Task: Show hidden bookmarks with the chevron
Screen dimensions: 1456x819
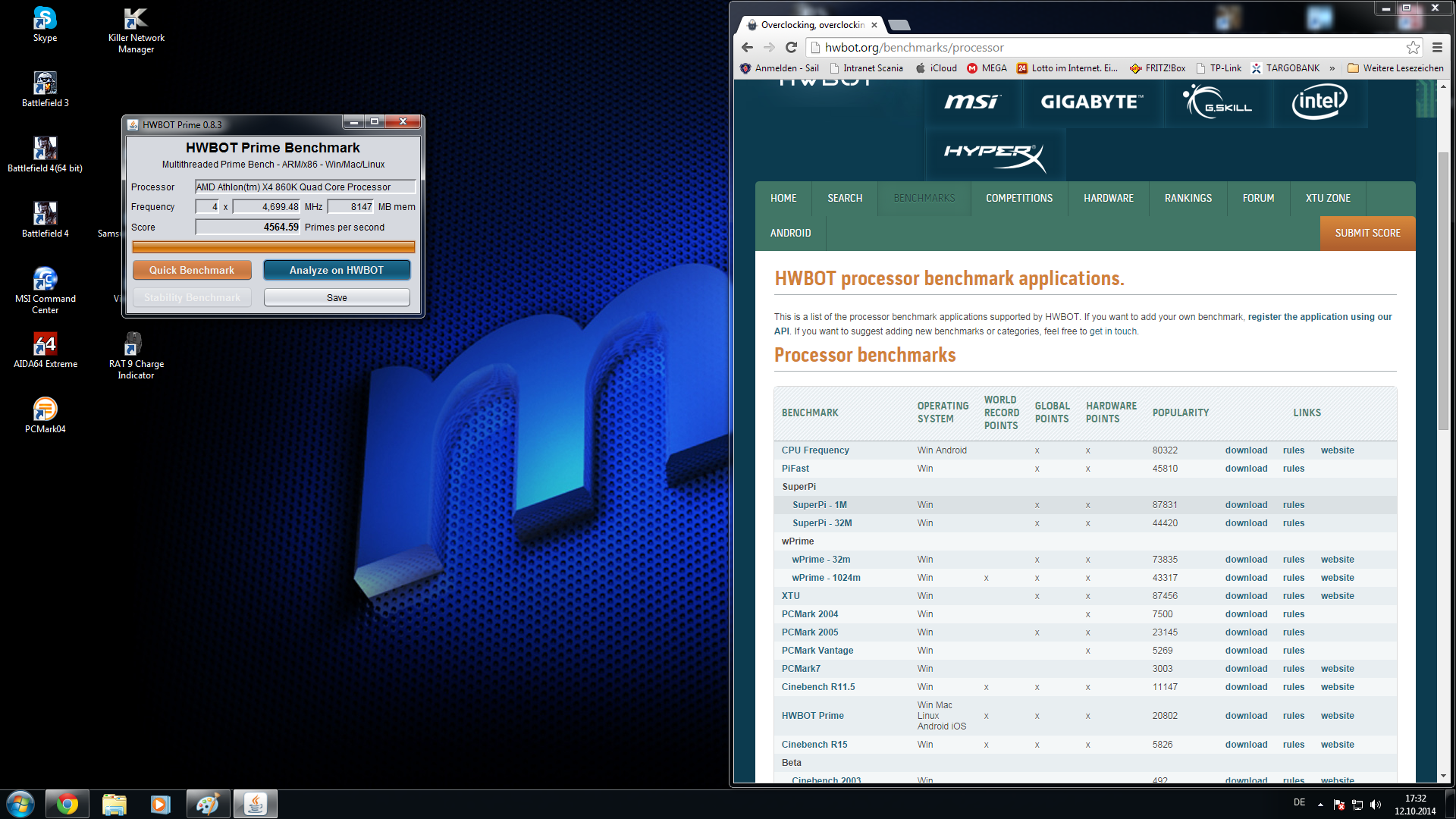Action: (1332, 68)
